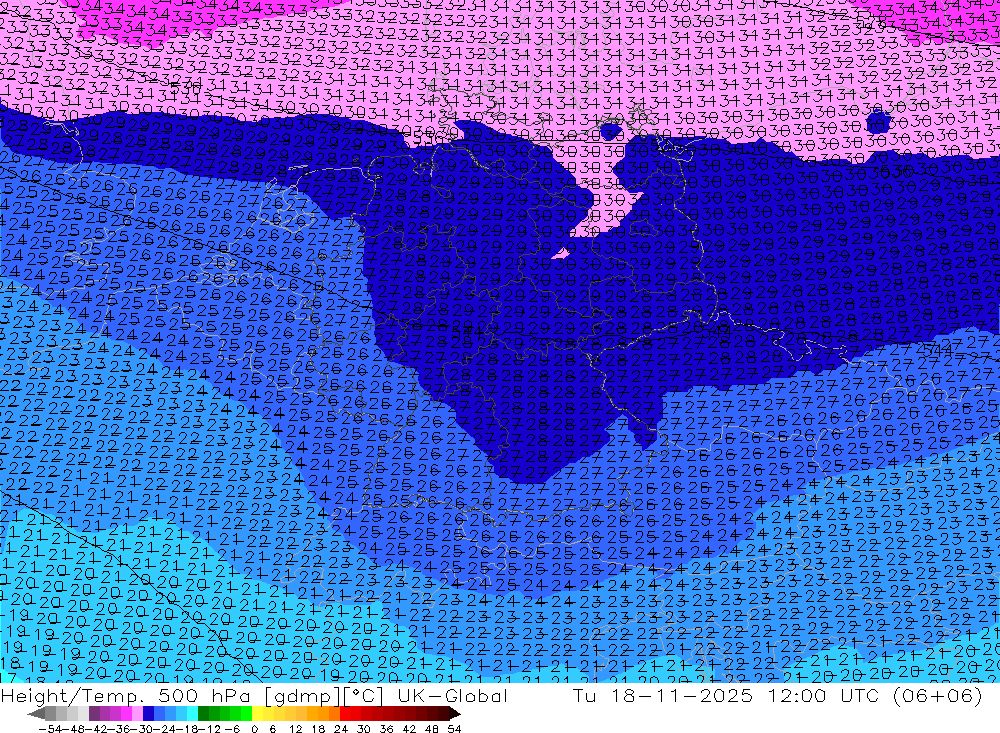The image size is (1000, 733).
Task: Click the "-54" label at legend's left end
Action: pos(50,729)
